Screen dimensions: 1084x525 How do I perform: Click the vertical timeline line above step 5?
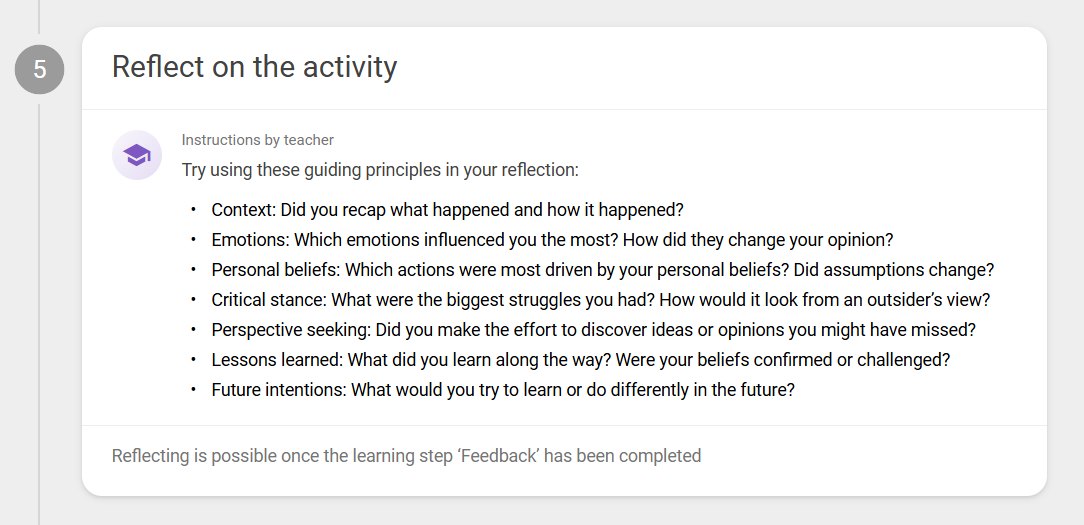(x=39, y=17)
